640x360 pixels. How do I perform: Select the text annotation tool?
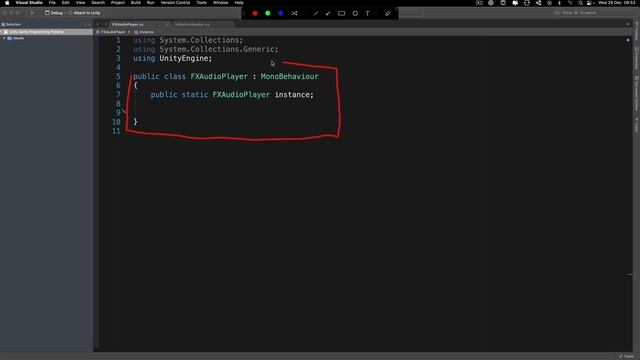367,13
